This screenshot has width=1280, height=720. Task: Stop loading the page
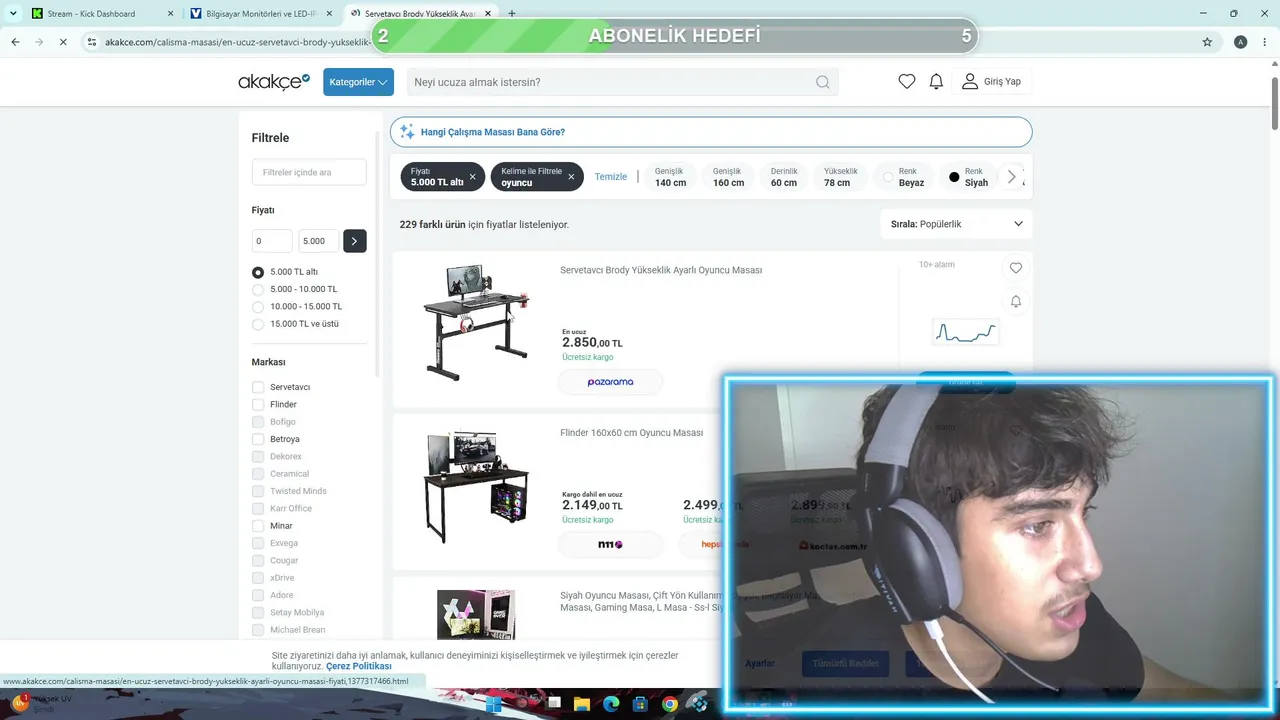pos(62,42)
